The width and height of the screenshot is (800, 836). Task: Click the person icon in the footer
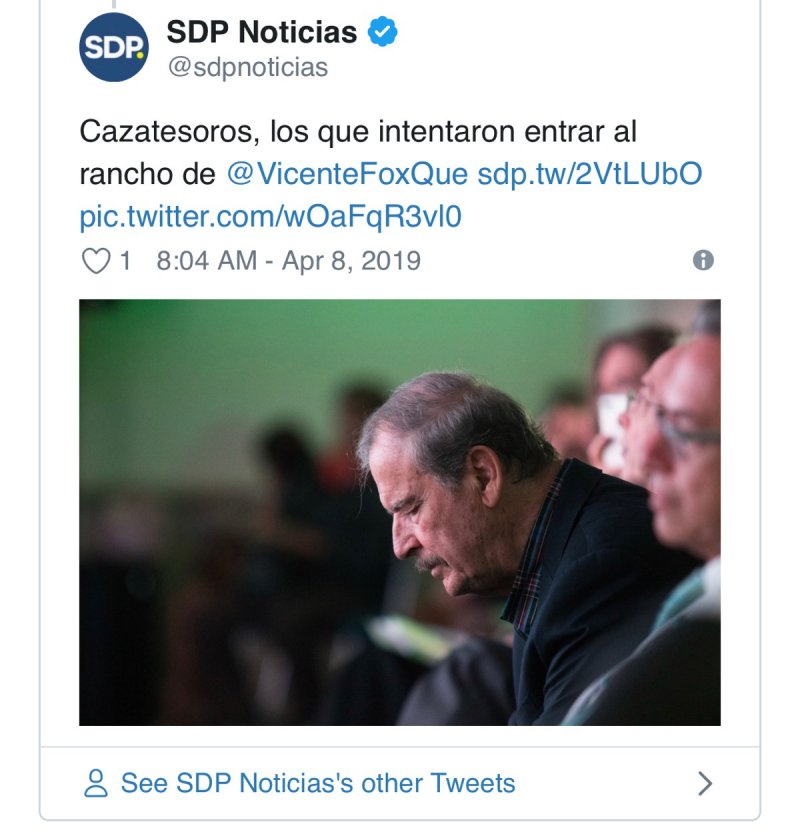pos(96,782)
